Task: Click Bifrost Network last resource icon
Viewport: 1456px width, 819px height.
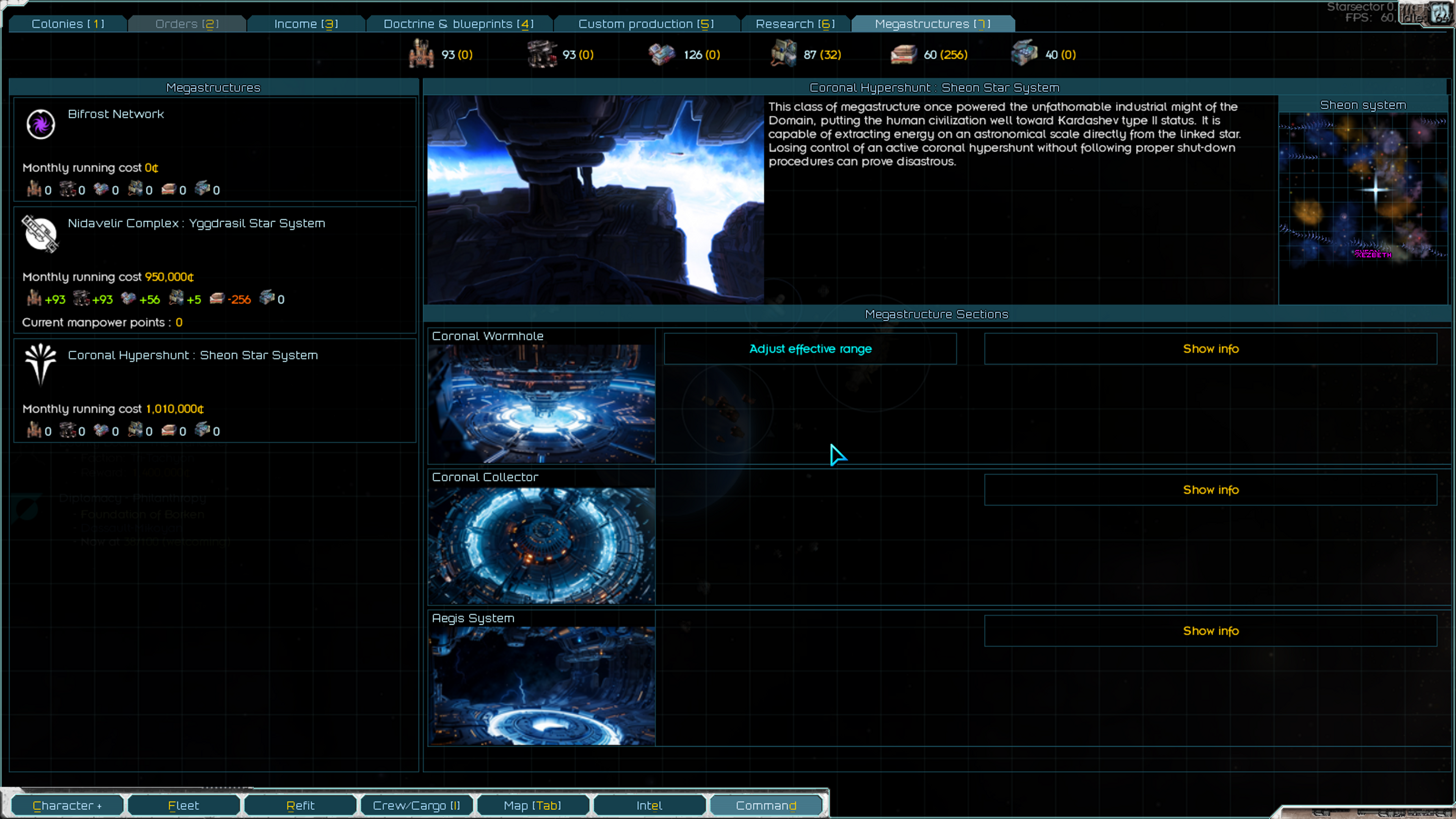Action: [202, 188]
